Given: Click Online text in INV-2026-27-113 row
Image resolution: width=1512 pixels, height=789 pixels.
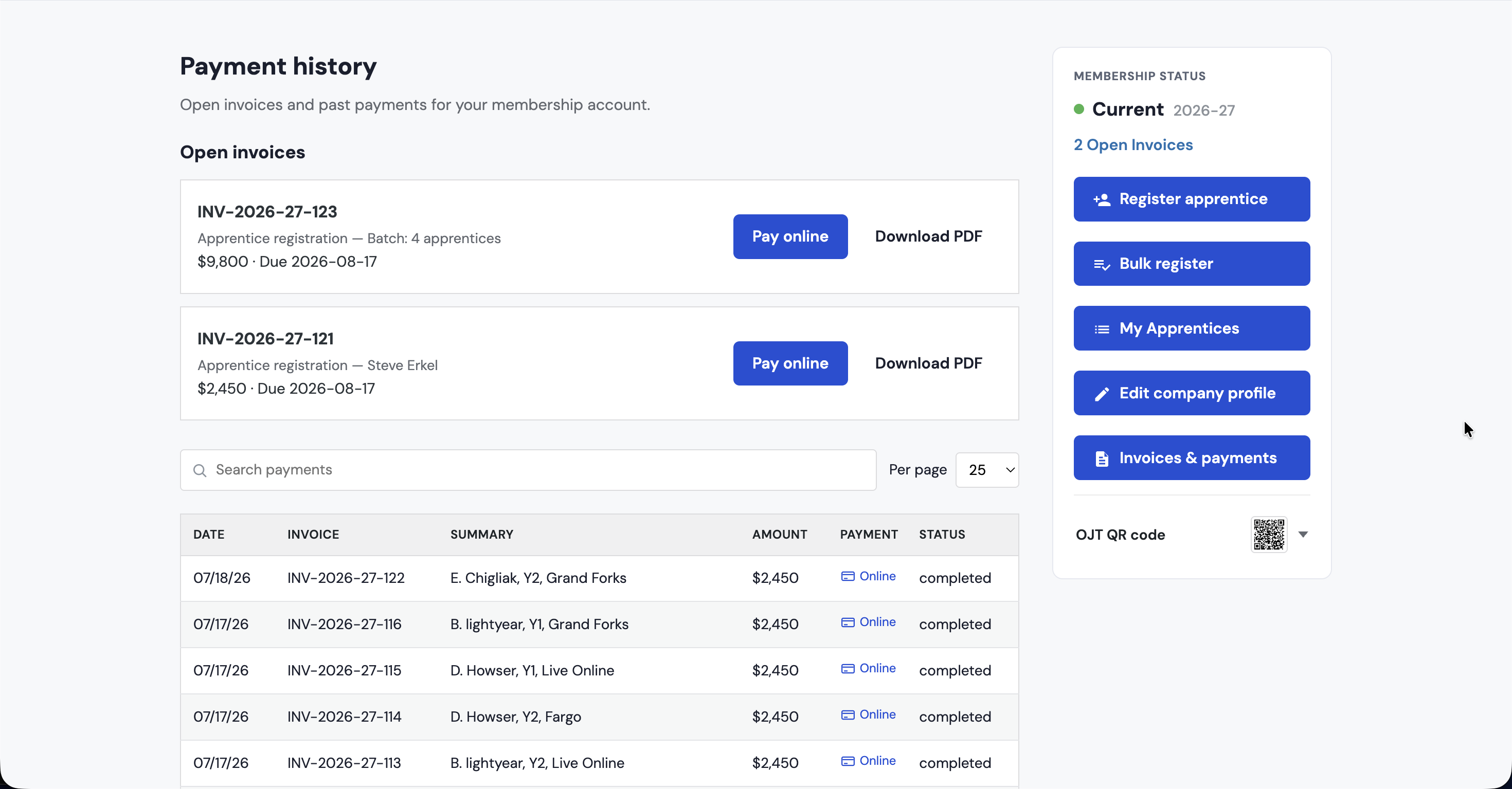Looking at the screenshot, I should tap(877, 761).
